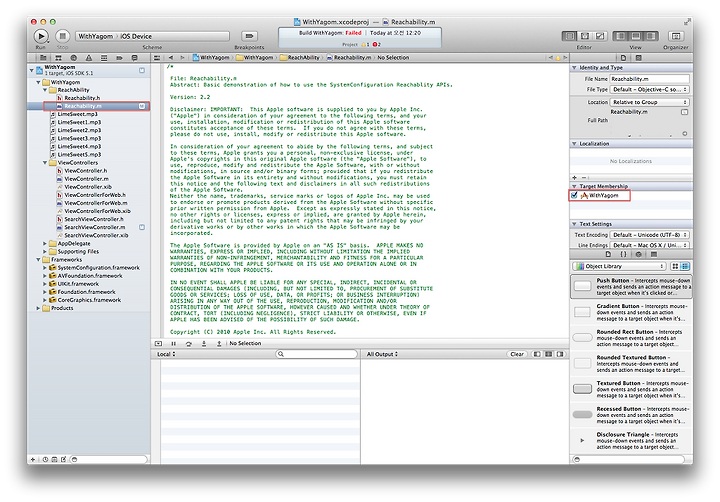Expand the Products group
This screenshot has width=720, height=502.
38,308
